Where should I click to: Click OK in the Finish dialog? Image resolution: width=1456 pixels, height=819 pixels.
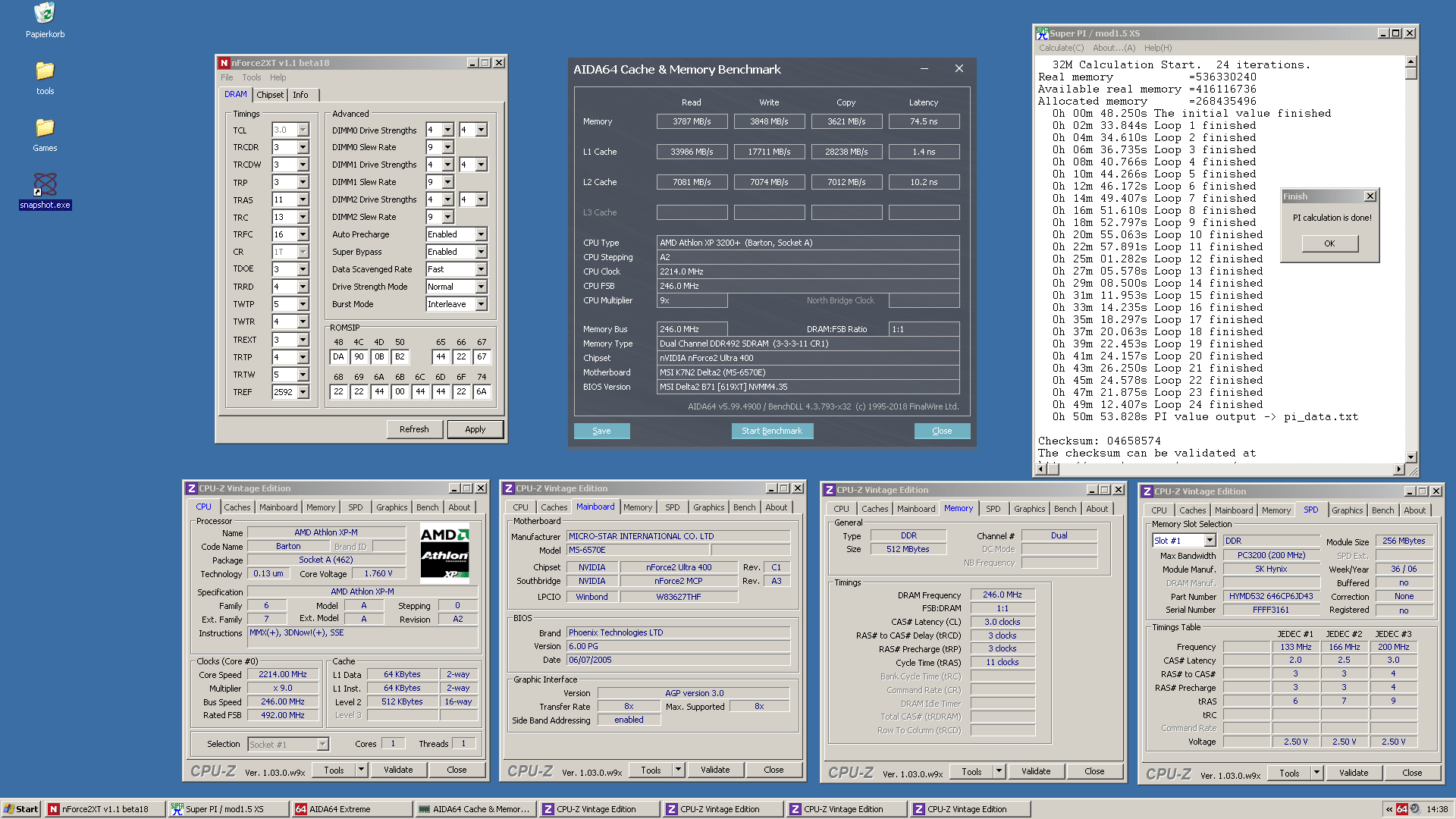1329,243
